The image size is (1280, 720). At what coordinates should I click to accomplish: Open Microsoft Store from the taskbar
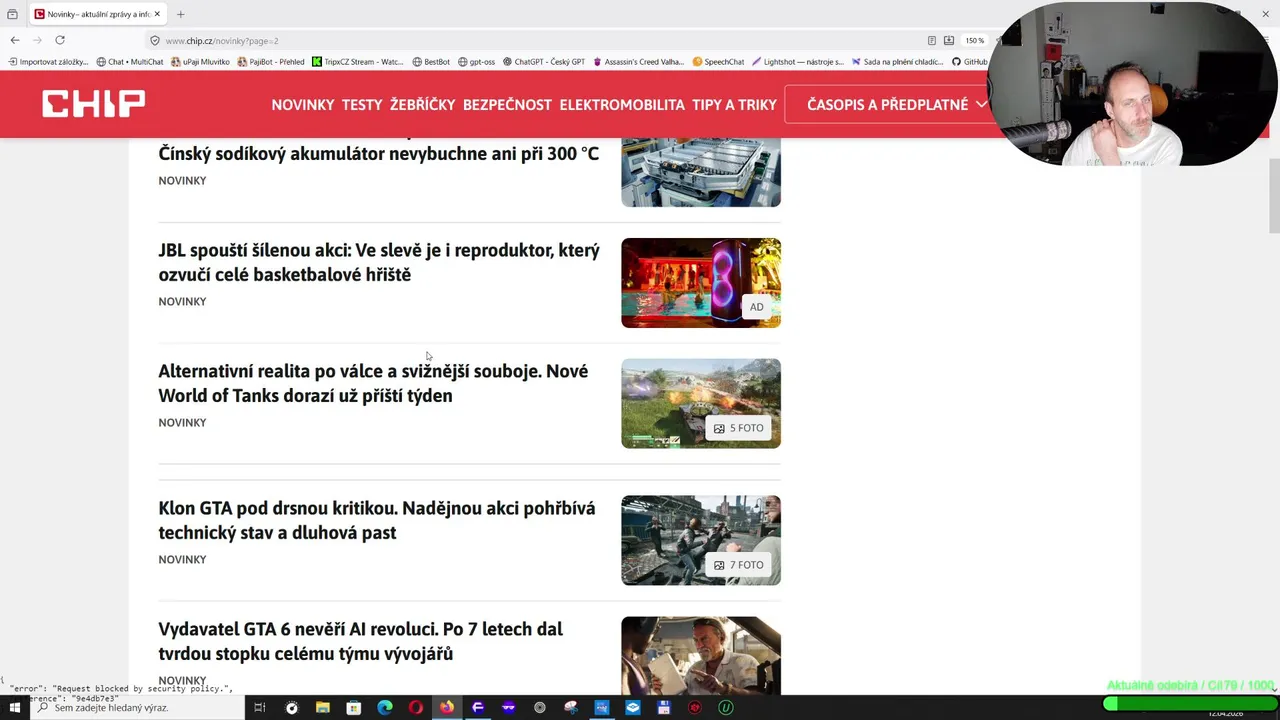(x=353, y=707)
